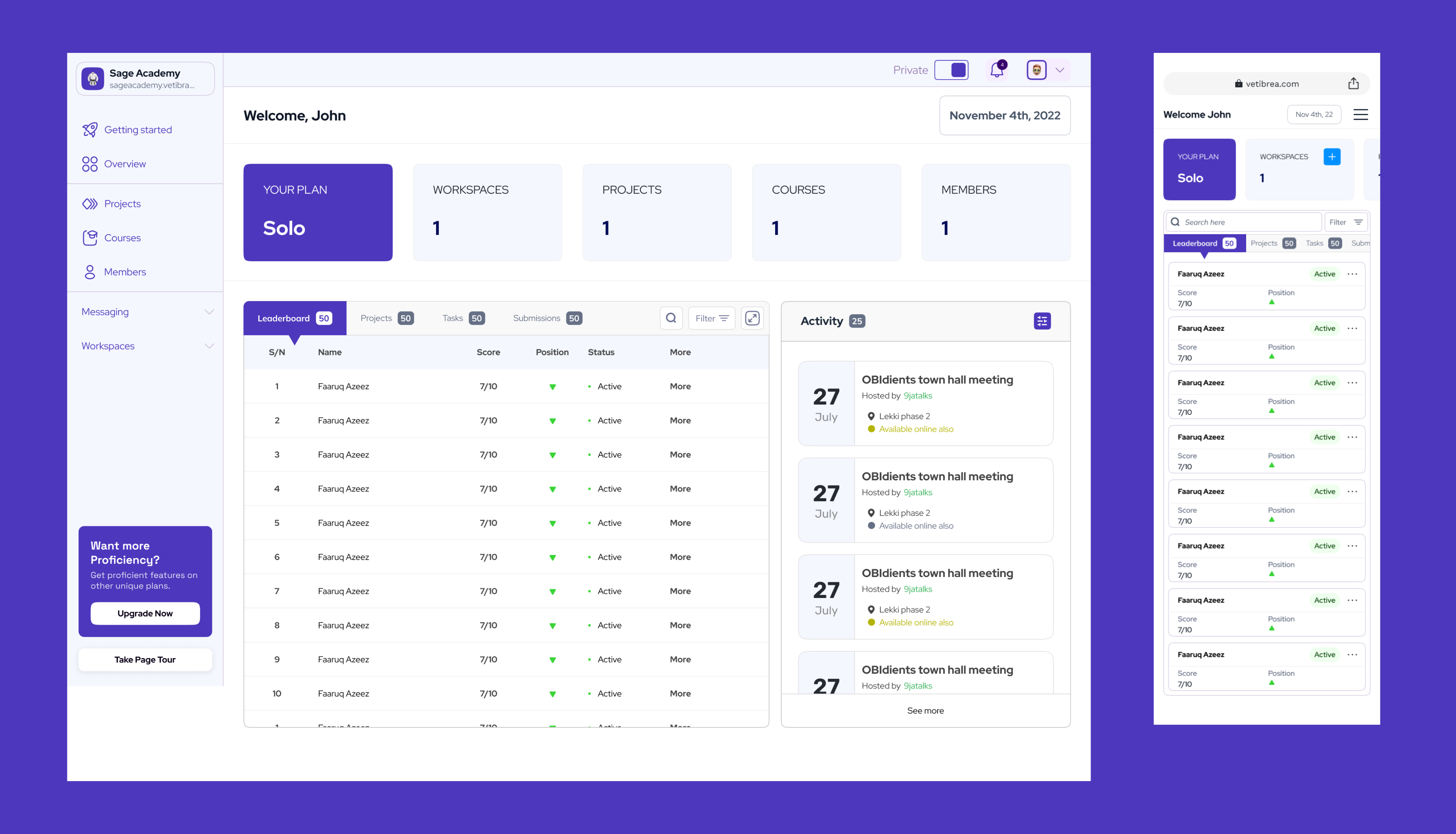The height and width of the screenshot is (834, 1456).
Task: Open three-dot menu on first mobile leaderboard card
Action: [1353, 274]
